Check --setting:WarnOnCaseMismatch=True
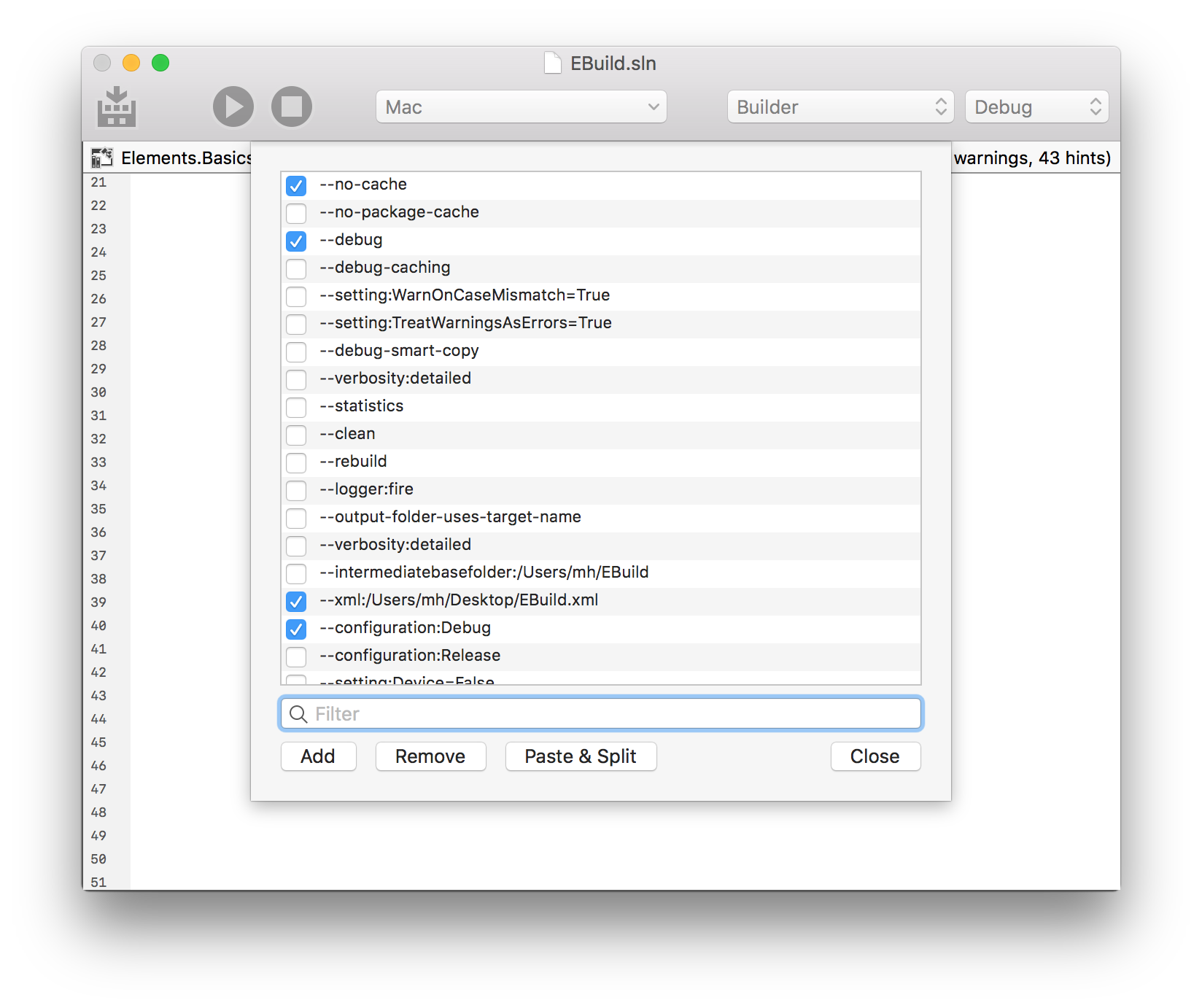This screenshot has width=1202, height=1008. tap(296, 296)
